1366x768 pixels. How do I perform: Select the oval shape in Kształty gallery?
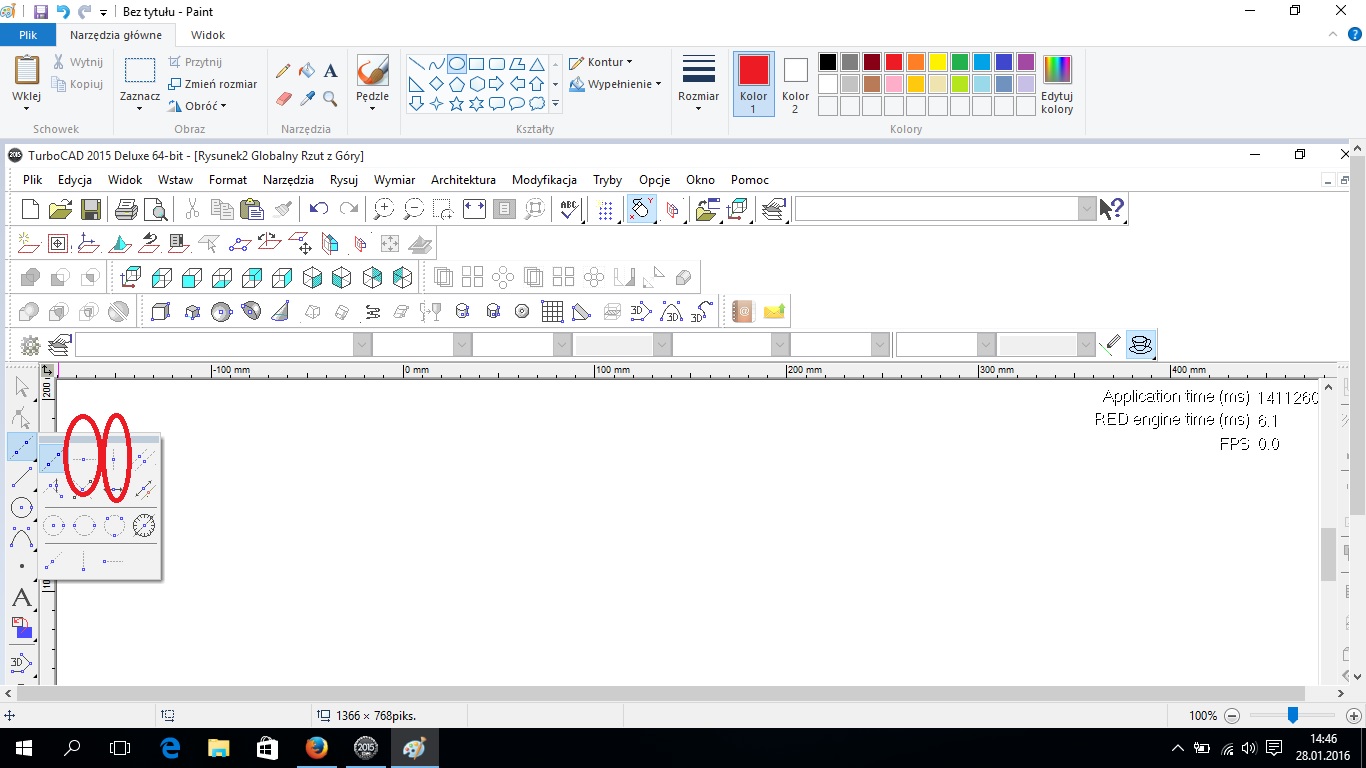[456, 64]
